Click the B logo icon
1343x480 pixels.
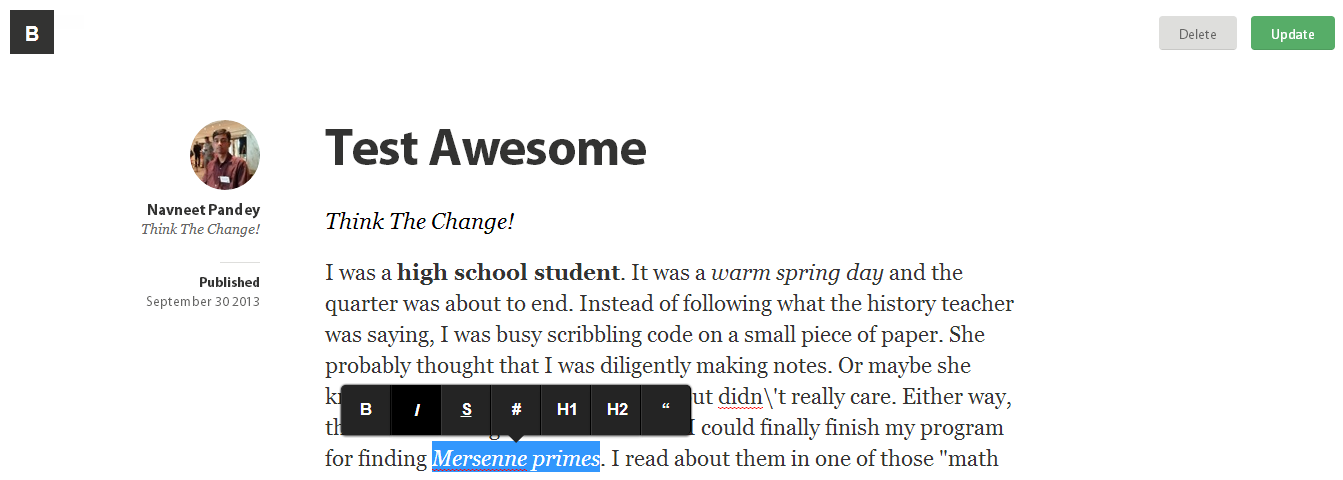pyautogui.click(x=32, y=32)
